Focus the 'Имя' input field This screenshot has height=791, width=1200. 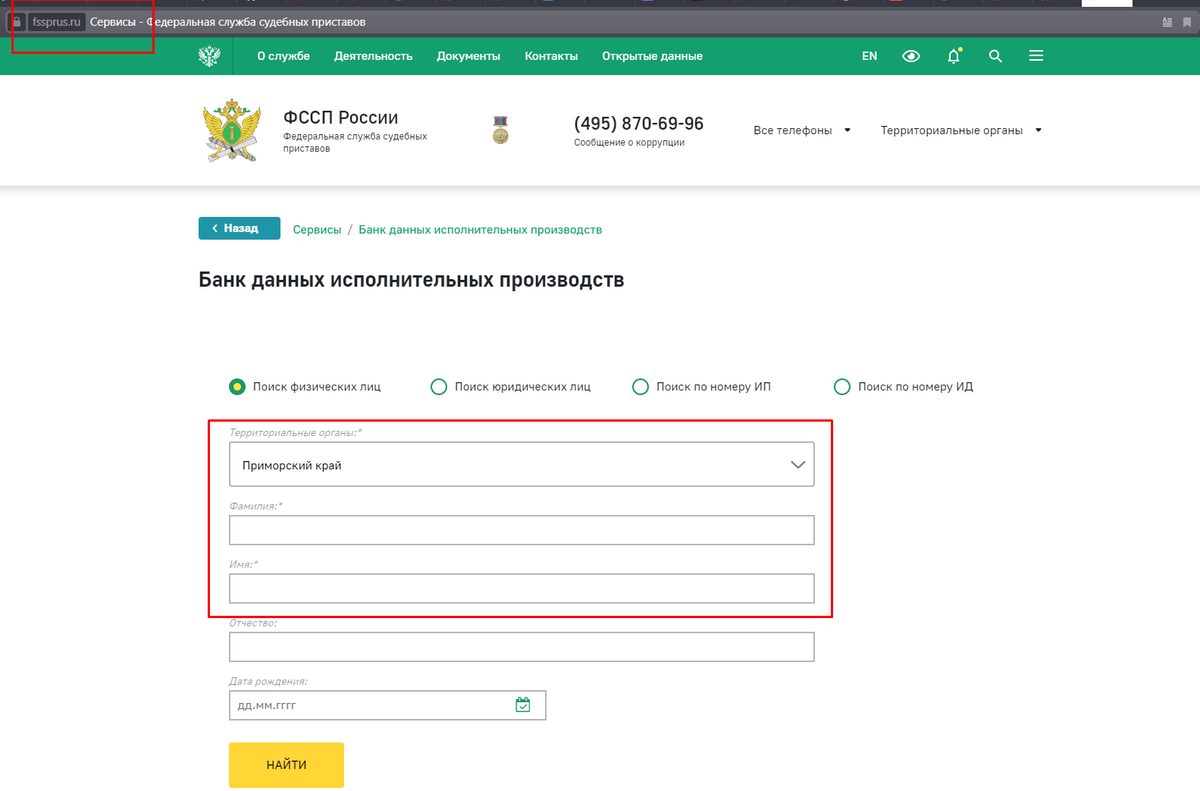[522, 588]
